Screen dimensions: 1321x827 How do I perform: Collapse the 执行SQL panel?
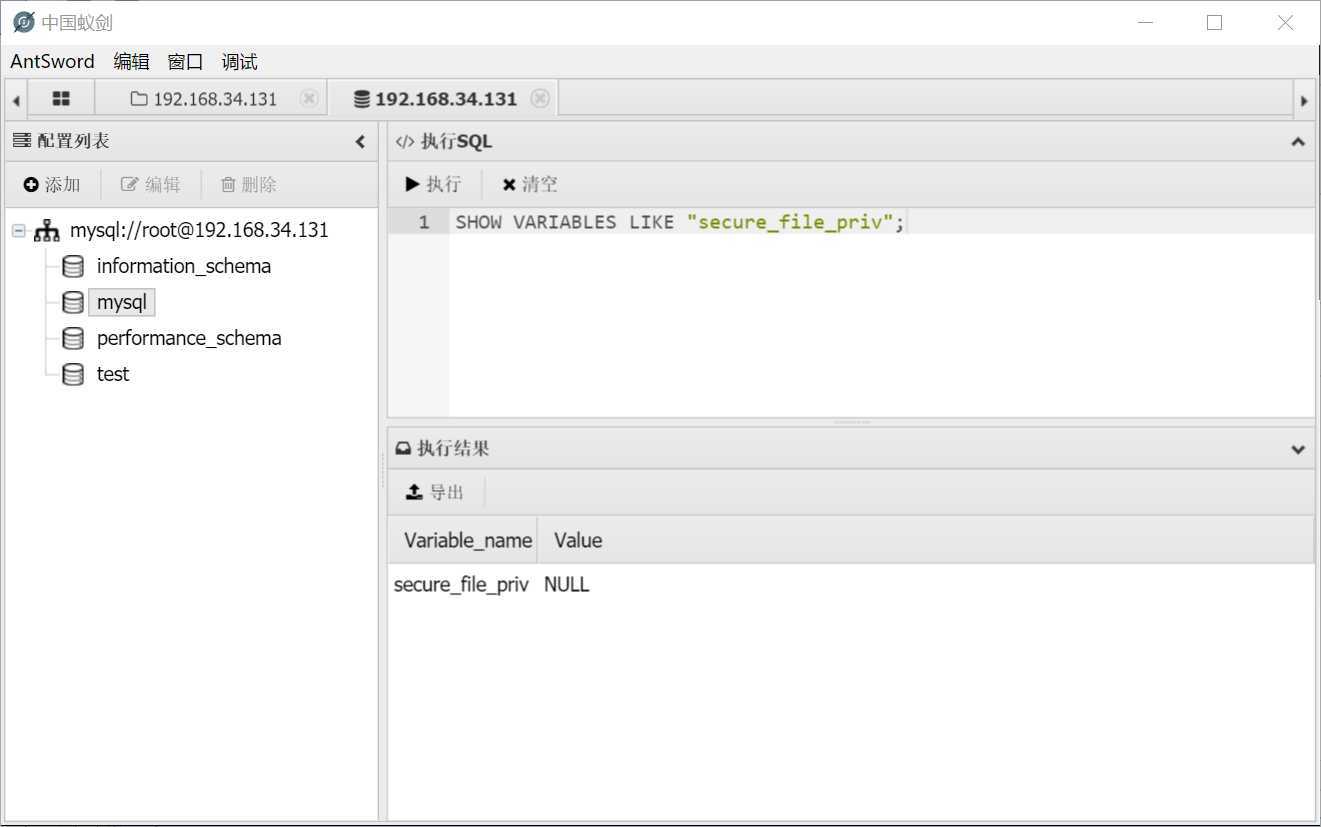[1298, 142]
